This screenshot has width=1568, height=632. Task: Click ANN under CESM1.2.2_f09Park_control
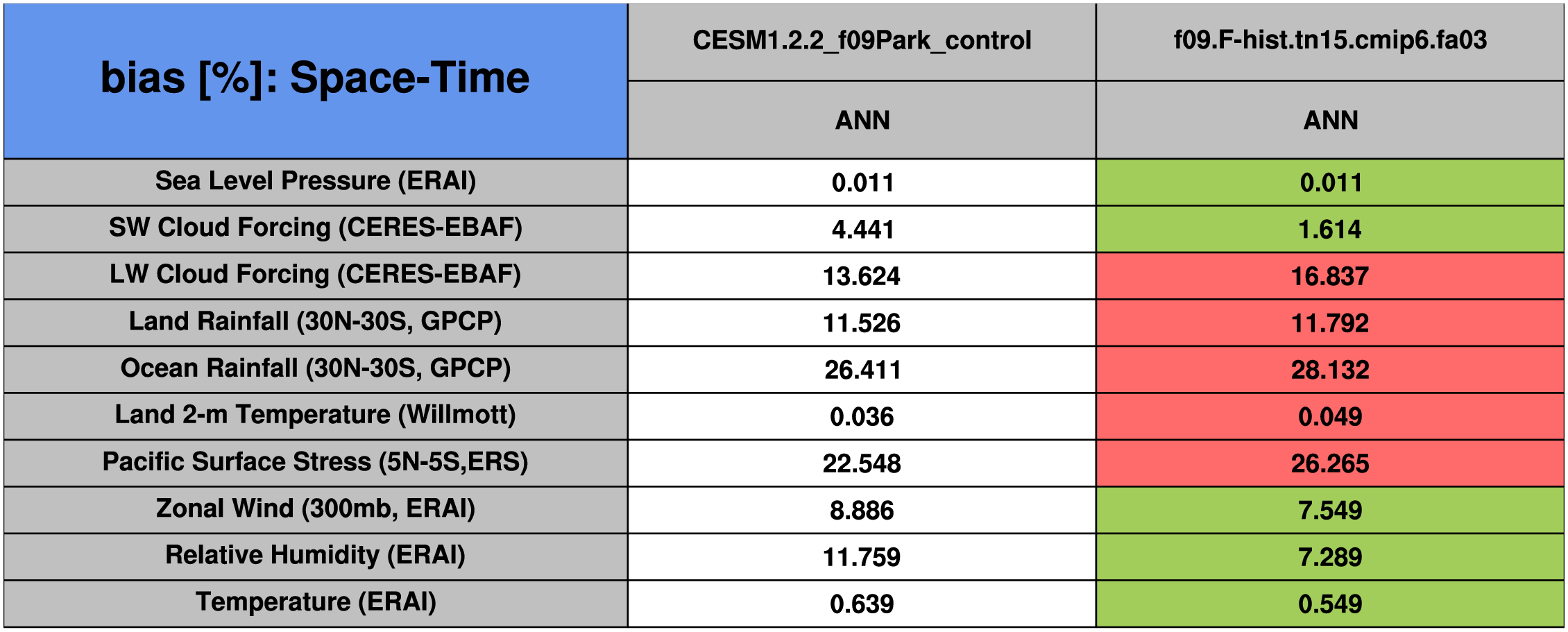click(x=862, y=120)
